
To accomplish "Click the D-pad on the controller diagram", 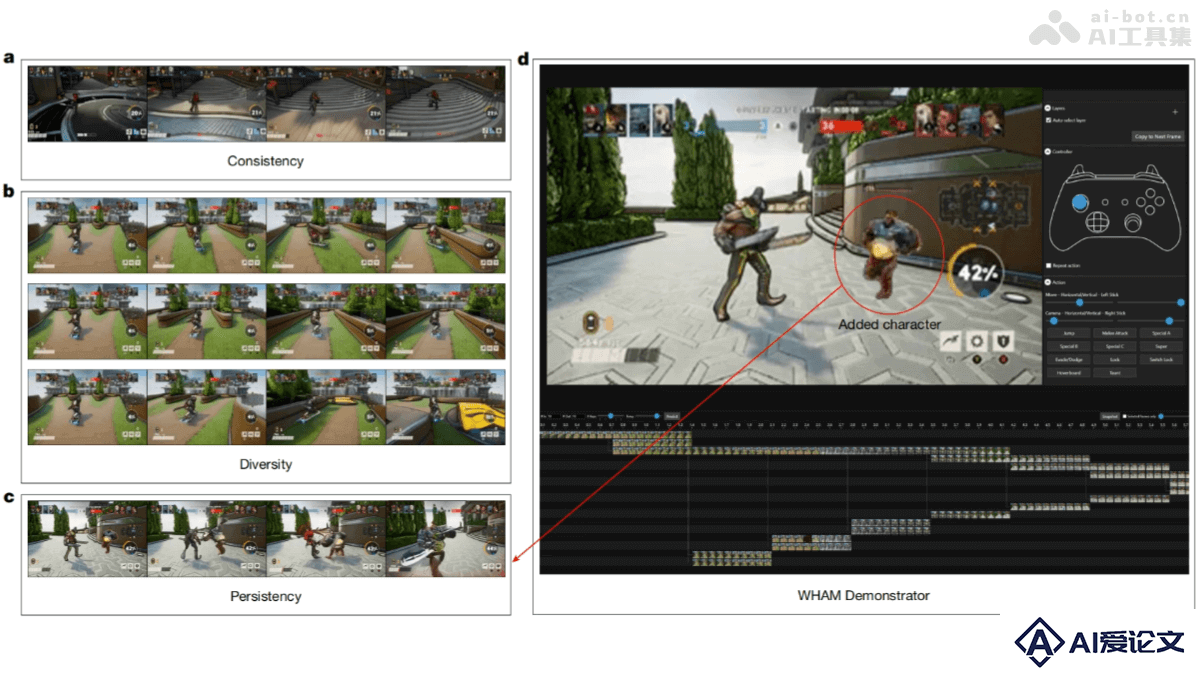I will point(1098,222).
